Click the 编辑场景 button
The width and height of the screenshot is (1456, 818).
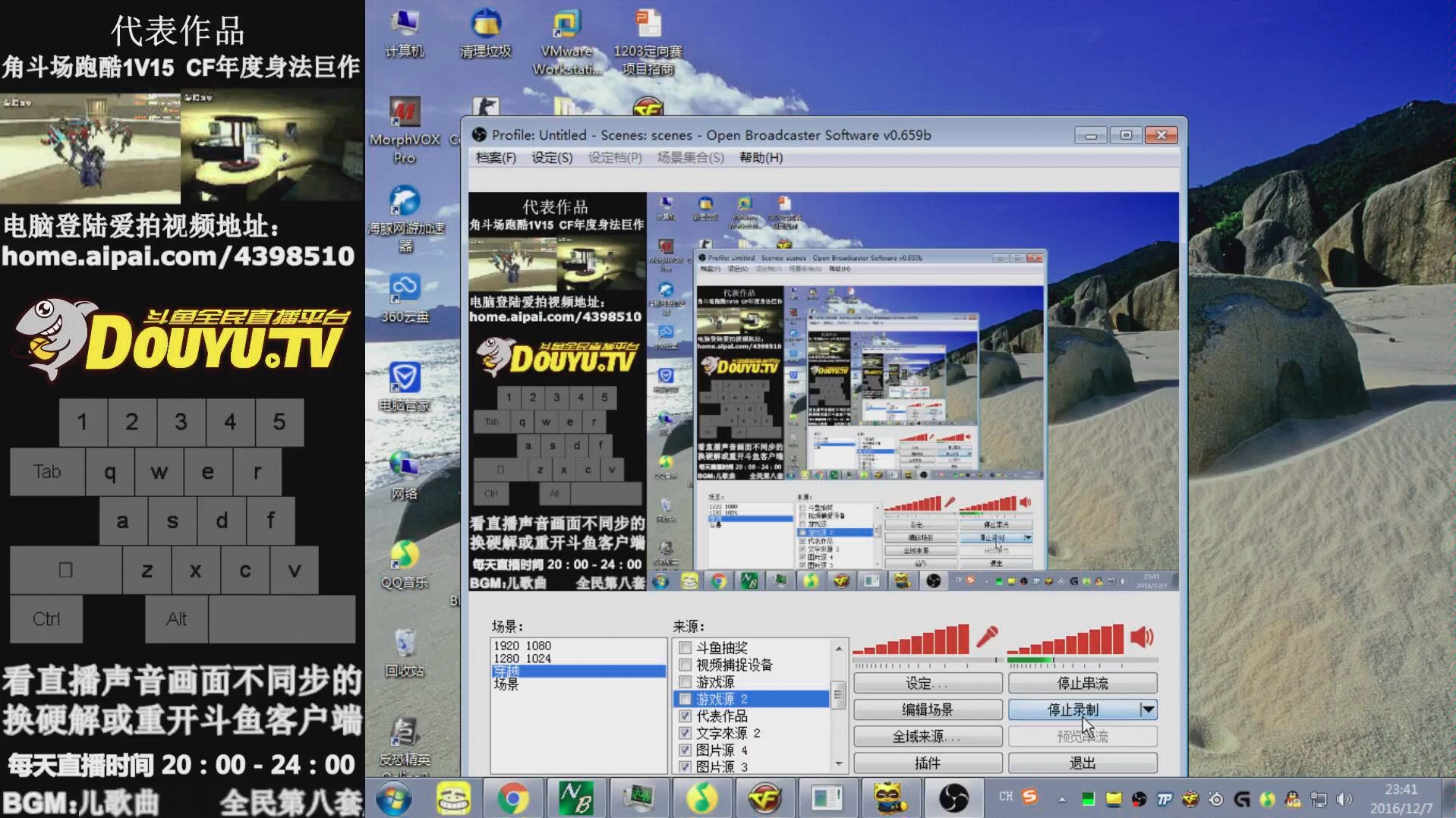click(x=928, y=709)
